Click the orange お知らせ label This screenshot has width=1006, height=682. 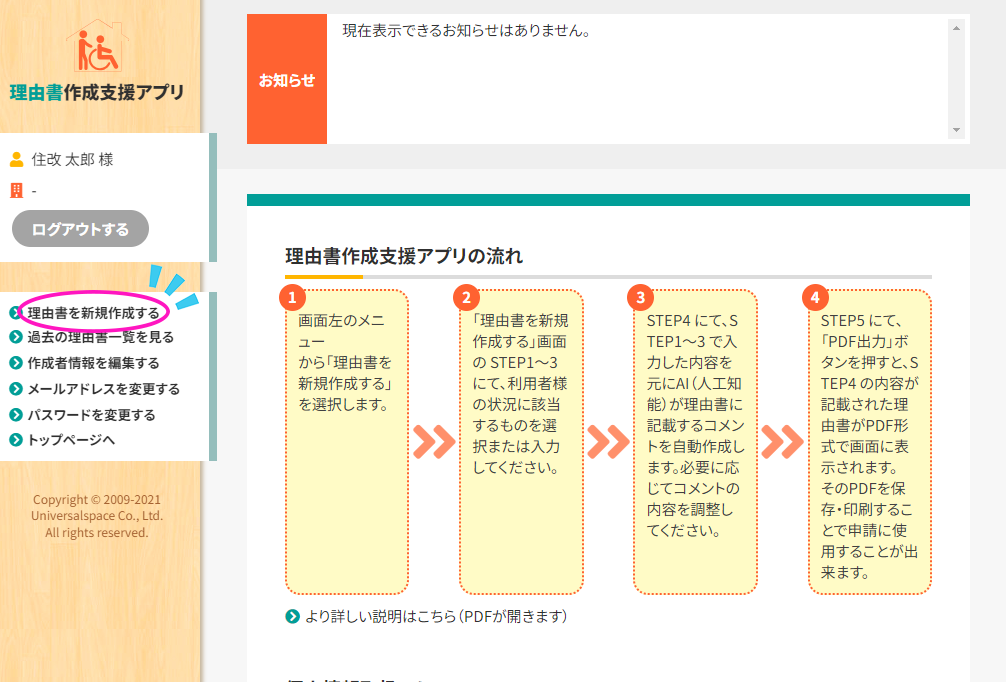(x=287, y=80)
